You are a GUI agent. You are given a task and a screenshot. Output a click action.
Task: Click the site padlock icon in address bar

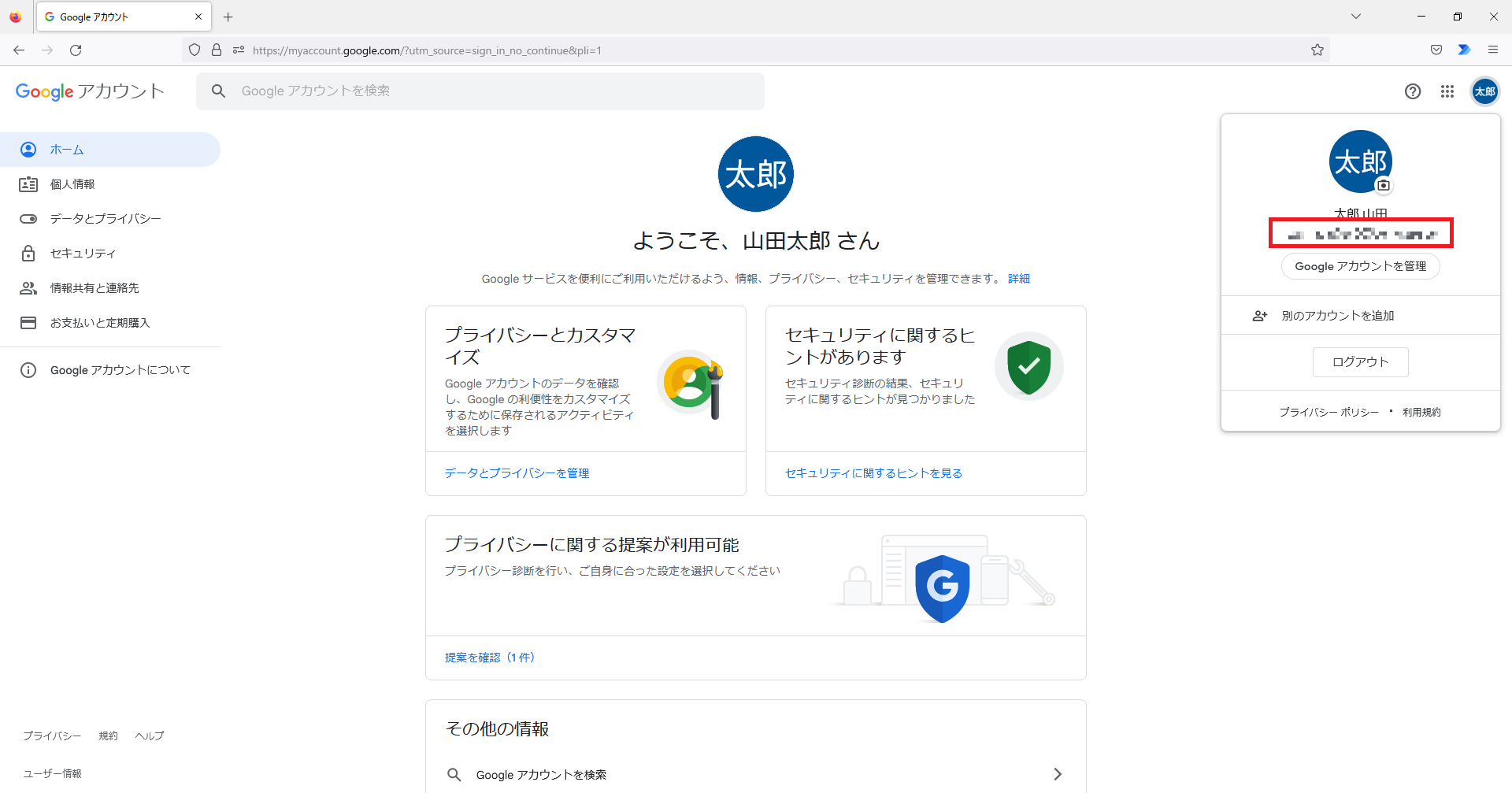[217, 50]
